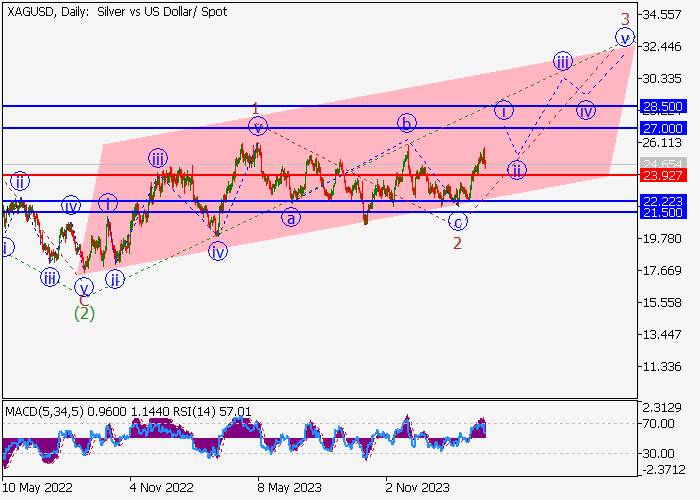Image resolution: width=700 pixels, height=500 pixels.
Task: Select the brown wave '2' label
Action: (x=457, y=243)
